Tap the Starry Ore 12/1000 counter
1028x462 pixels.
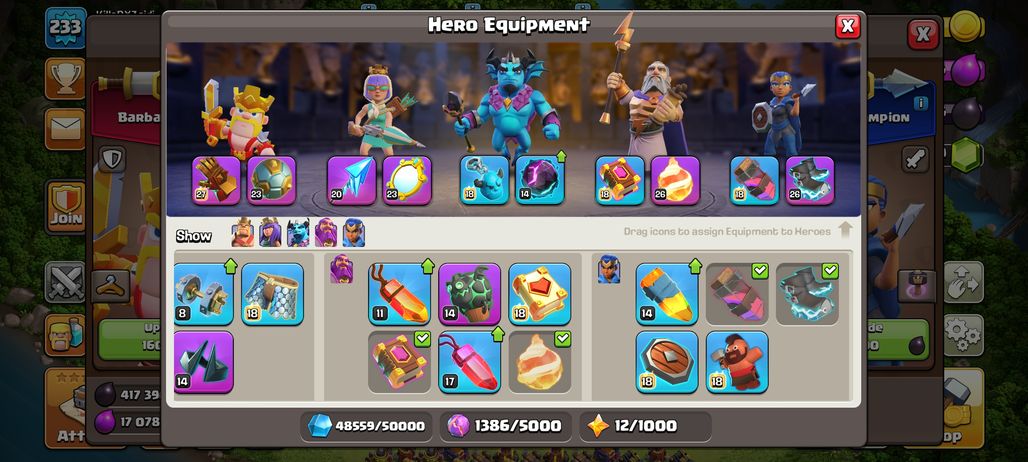tap(645, 427)
